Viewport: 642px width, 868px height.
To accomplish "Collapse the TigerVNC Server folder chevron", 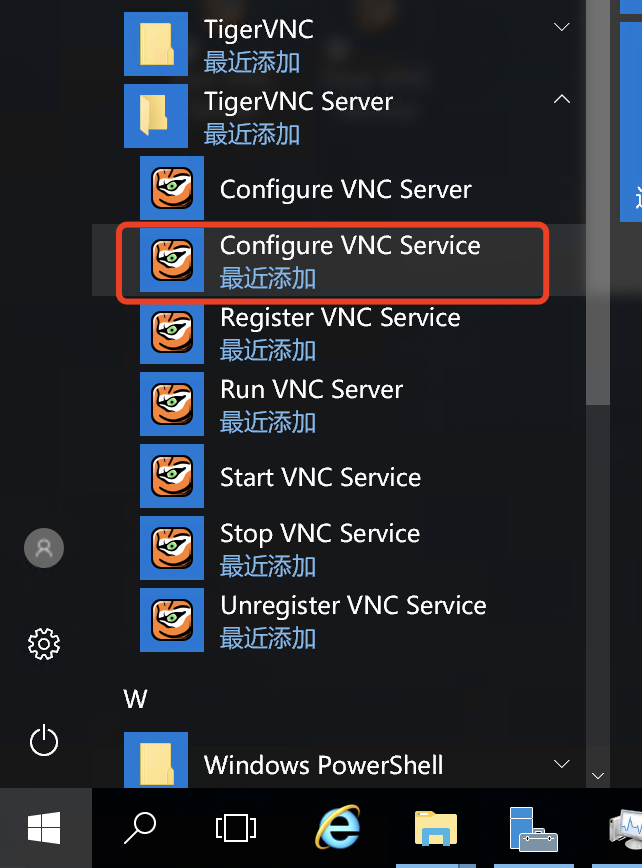I will [562, 99].
